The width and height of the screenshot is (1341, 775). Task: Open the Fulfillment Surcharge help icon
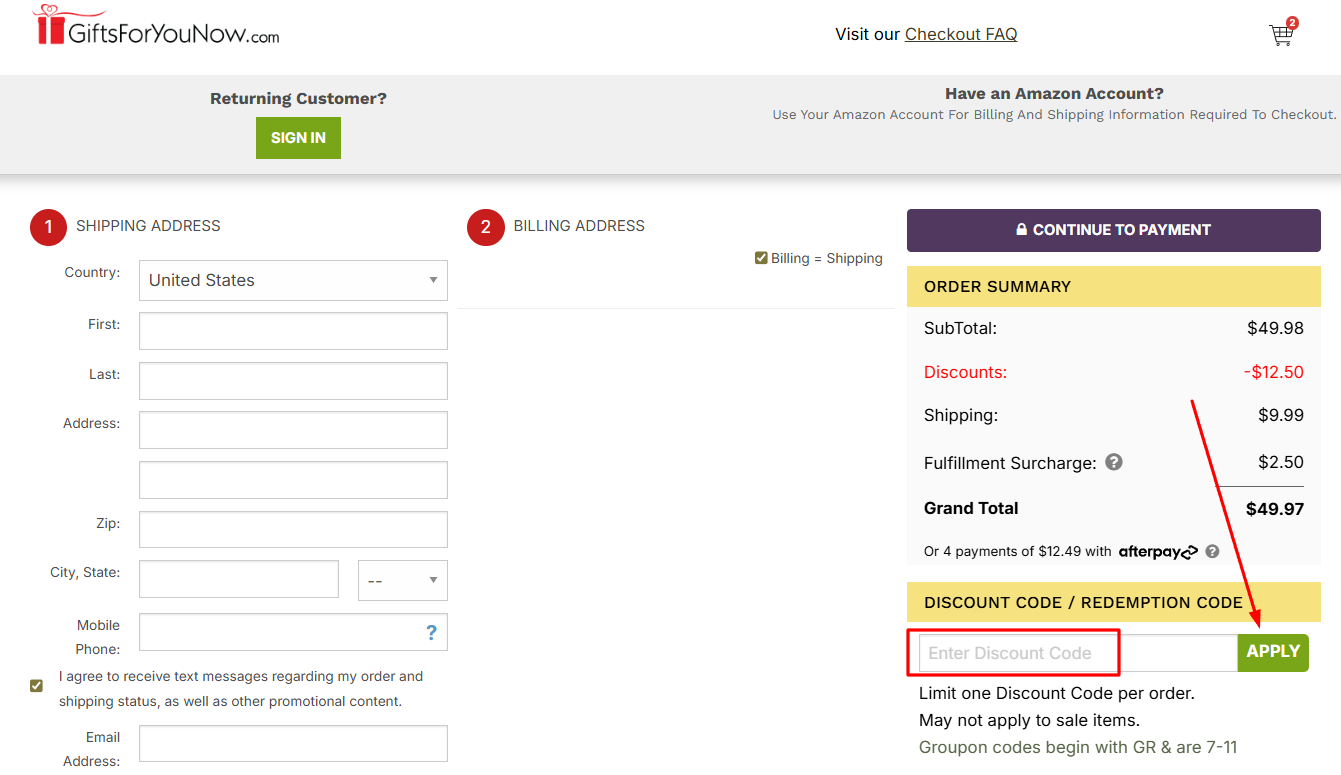[1114, 462]
